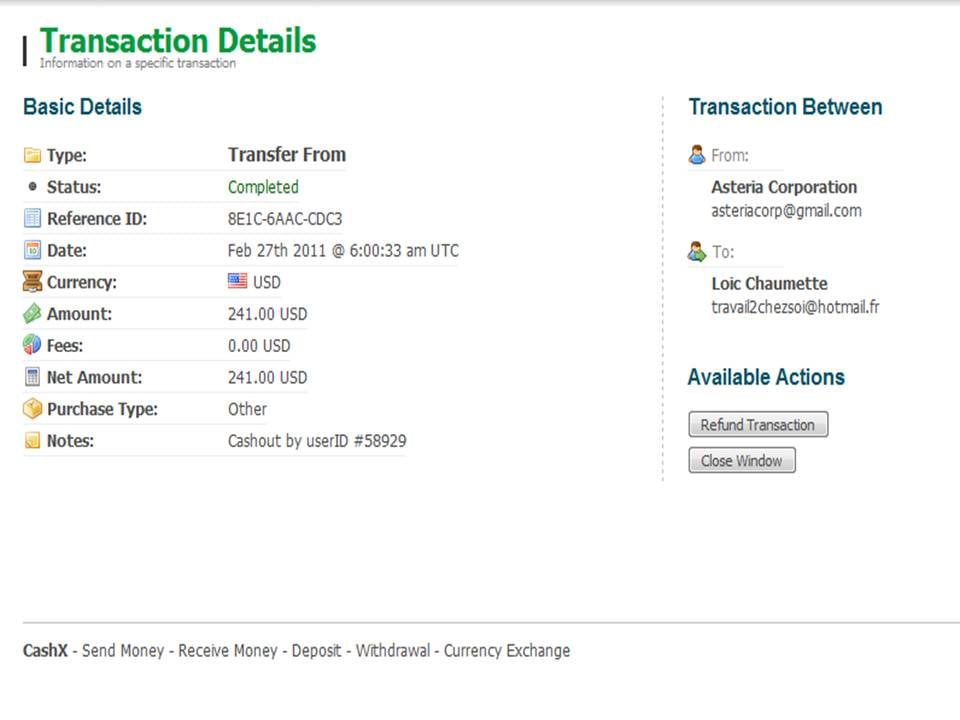The width and height of the screenshot is (960, 720).
Task: Click the green banknote icon beside Amount
Action: tap(32, 313)
